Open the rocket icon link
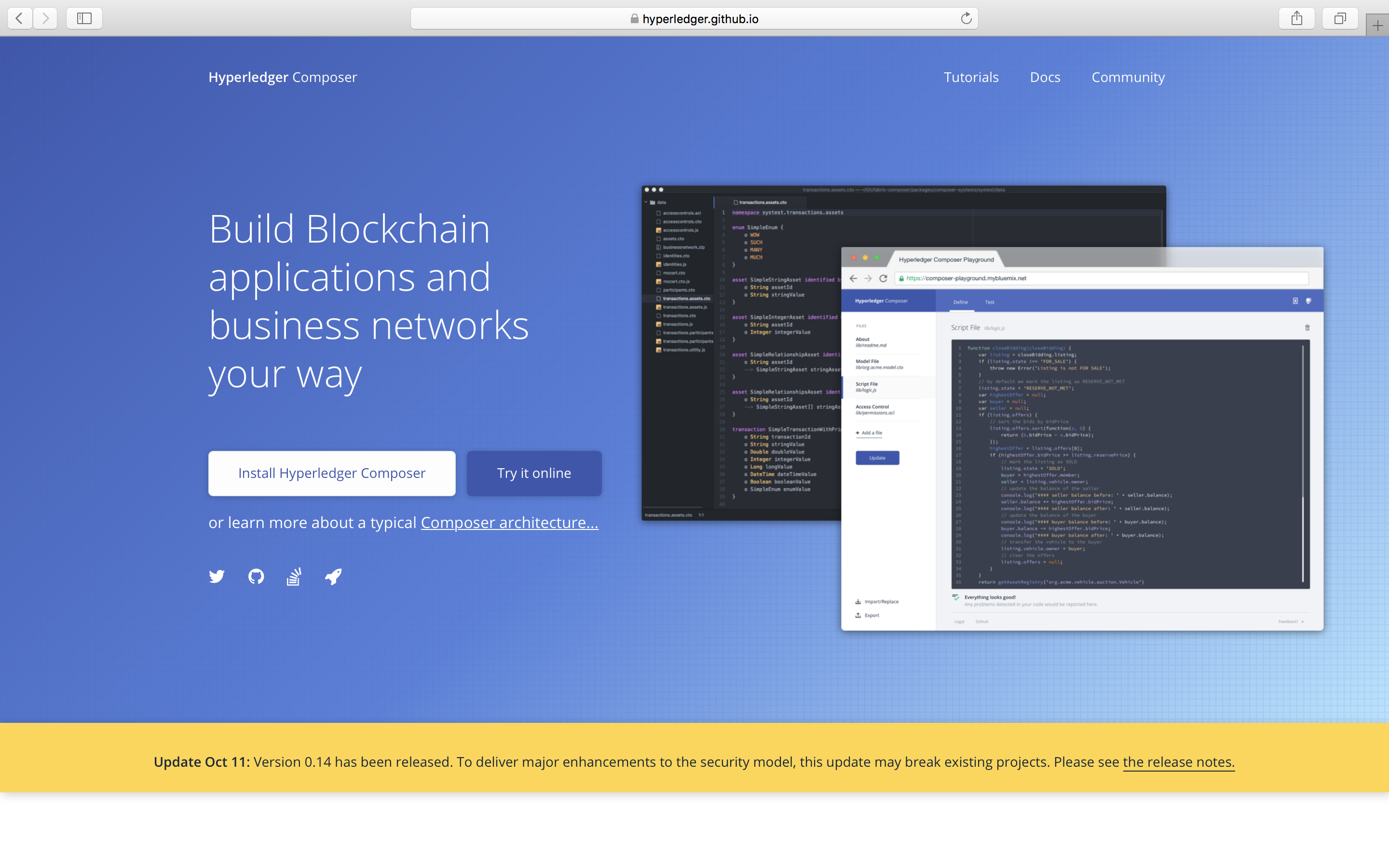The height and width of the screenshot is (868, 1389). (x=333, y=576)
